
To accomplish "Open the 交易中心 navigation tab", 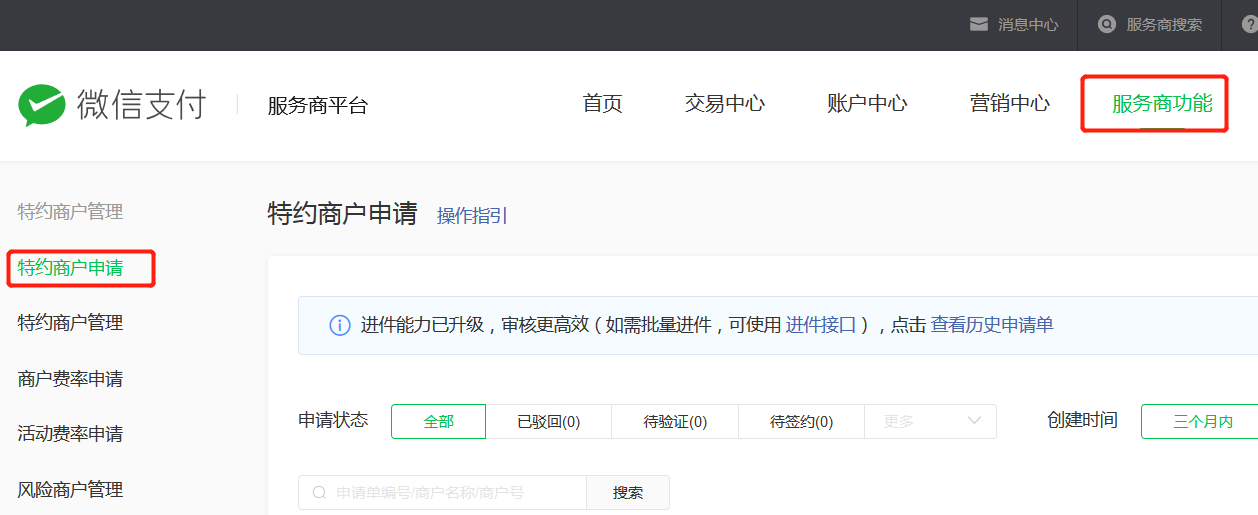I will 724,103.
